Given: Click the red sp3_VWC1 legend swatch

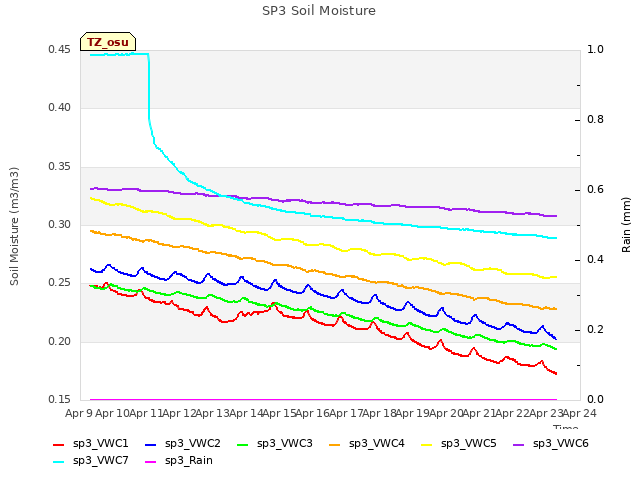Looking at the screenshot, I should pos(59,444).
